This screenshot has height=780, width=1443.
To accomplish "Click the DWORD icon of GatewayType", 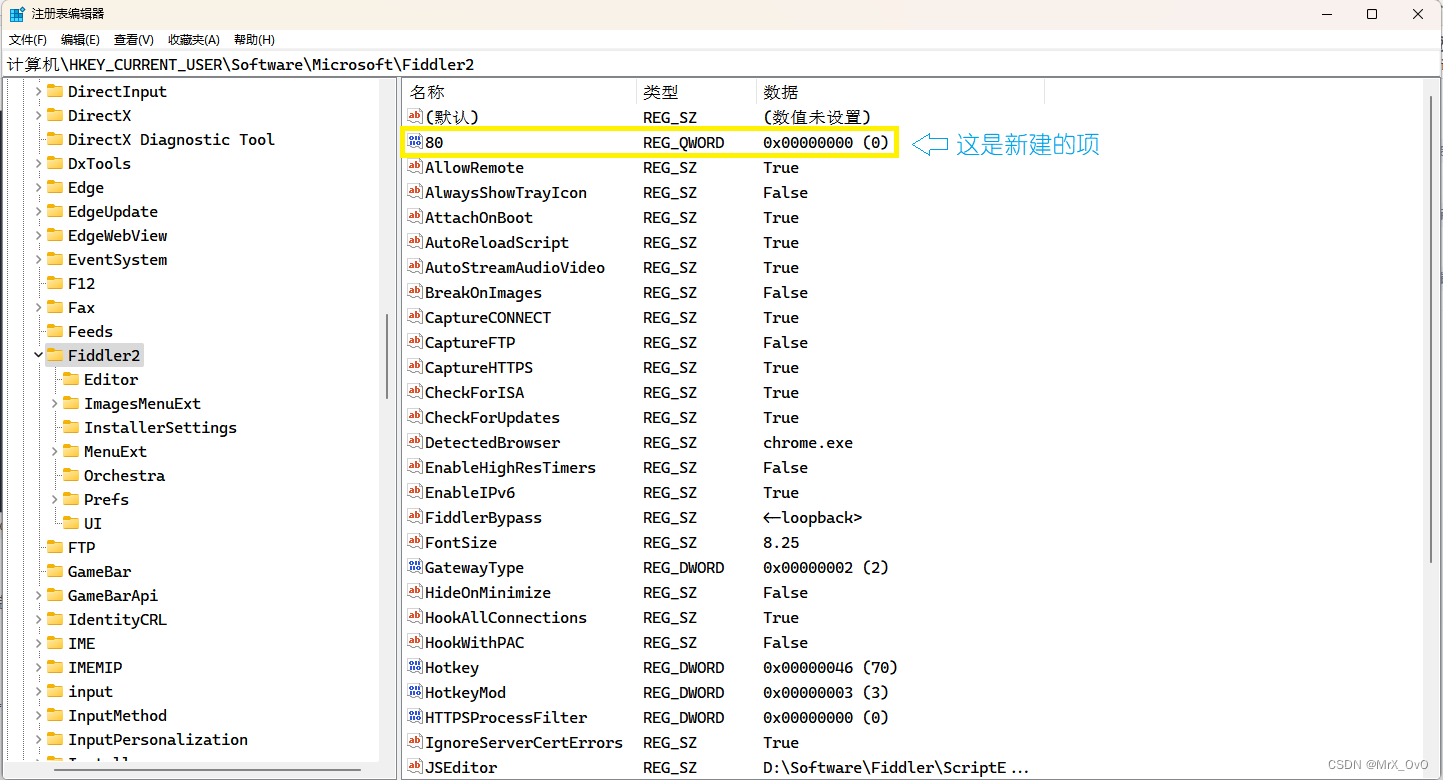I will tap(415, 567).
